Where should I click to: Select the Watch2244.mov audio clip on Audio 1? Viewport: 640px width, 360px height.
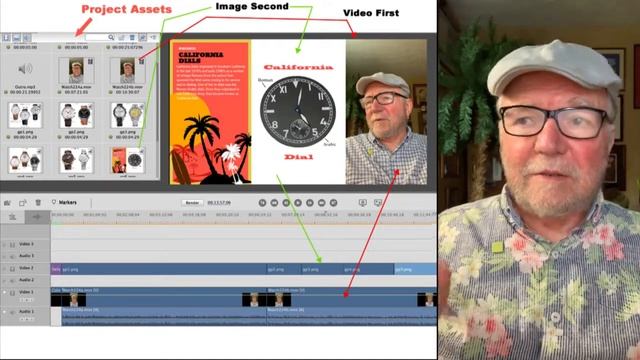[164, 316]
